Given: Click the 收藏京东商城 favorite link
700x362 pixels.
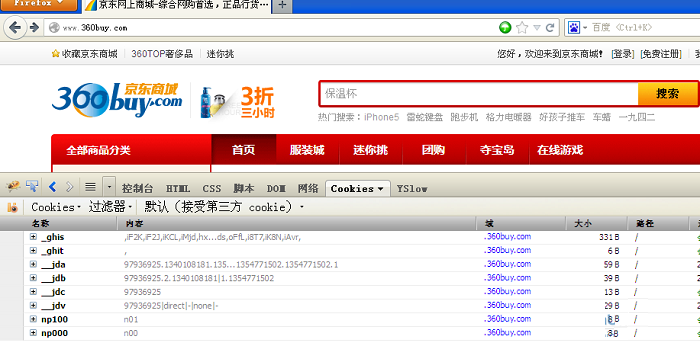Looking at the screenshot, I should pyautogui.click(x=84, y=54).
